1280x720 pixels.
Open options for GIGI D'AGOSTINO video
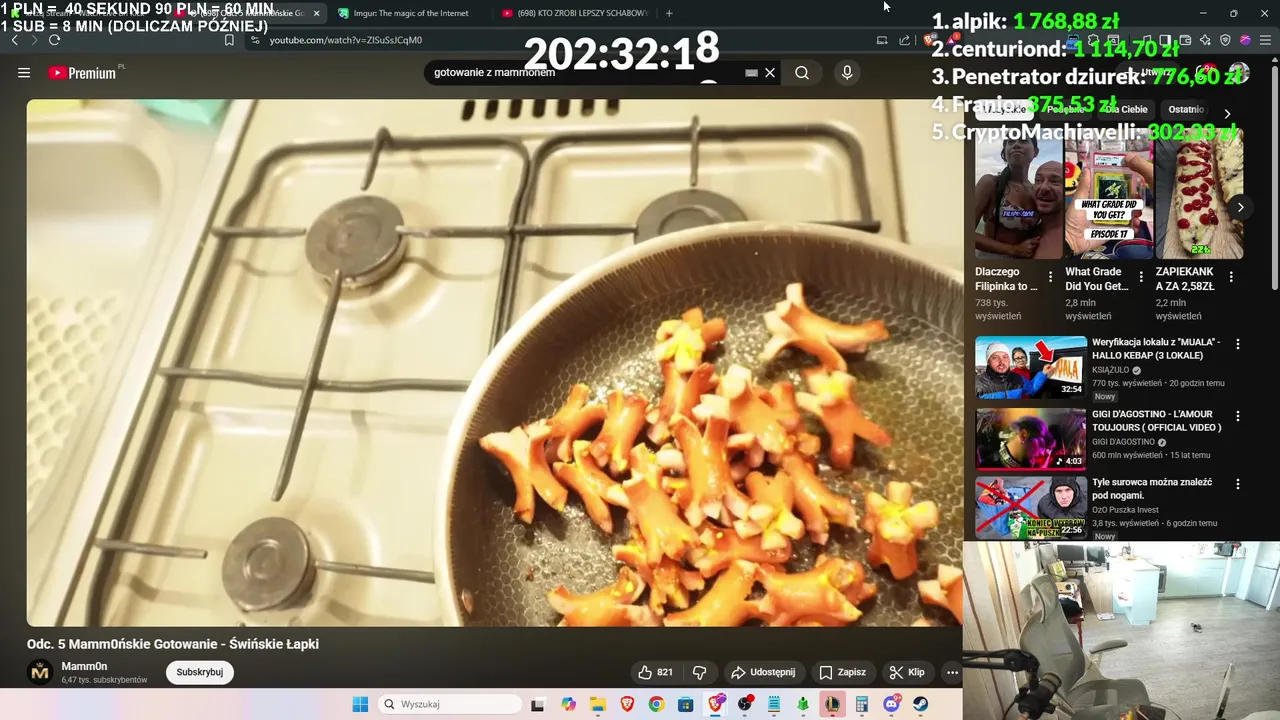(1238, 416)
